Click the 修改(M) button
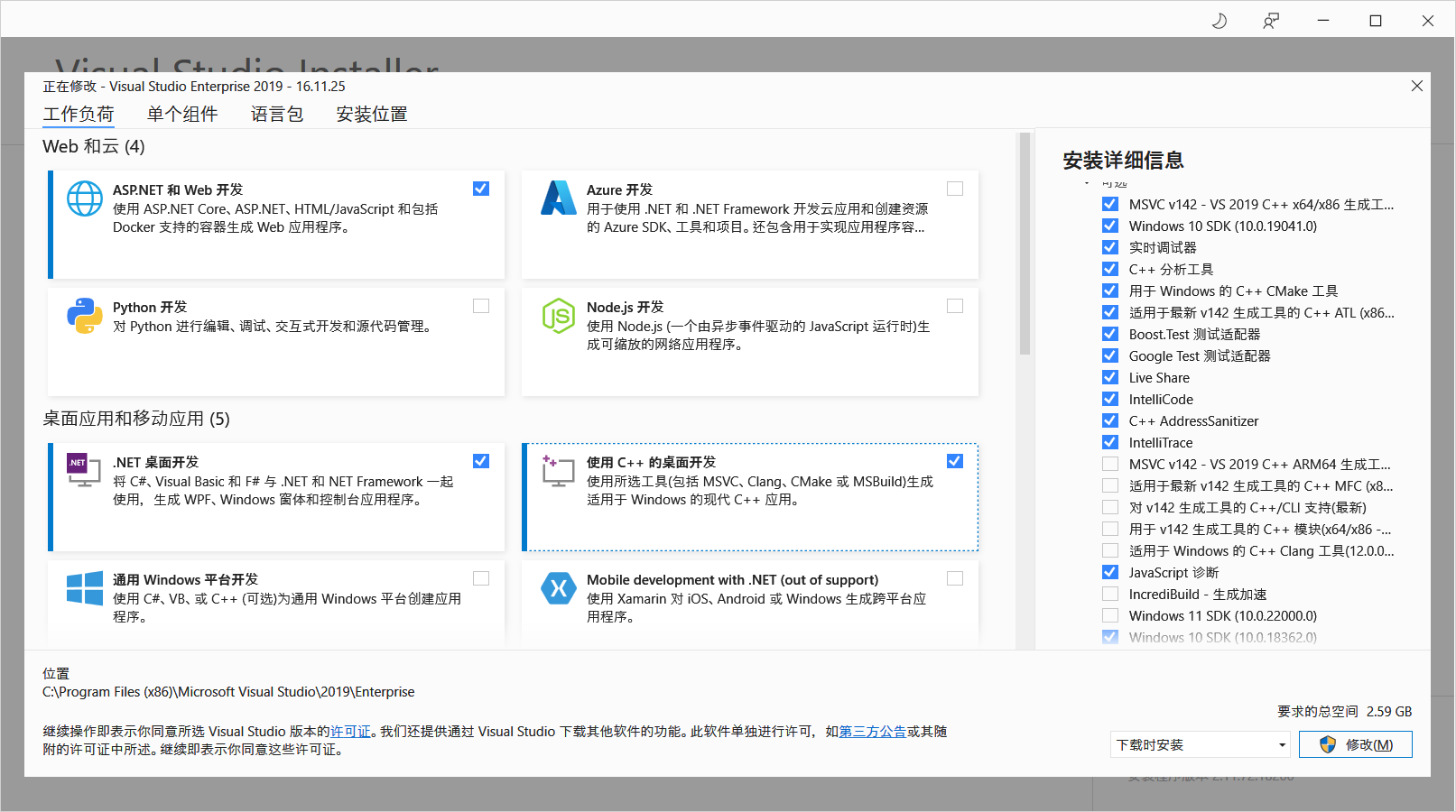Image resolution: width=1456 pixels, height=812 pixels. pos(1356,744)
